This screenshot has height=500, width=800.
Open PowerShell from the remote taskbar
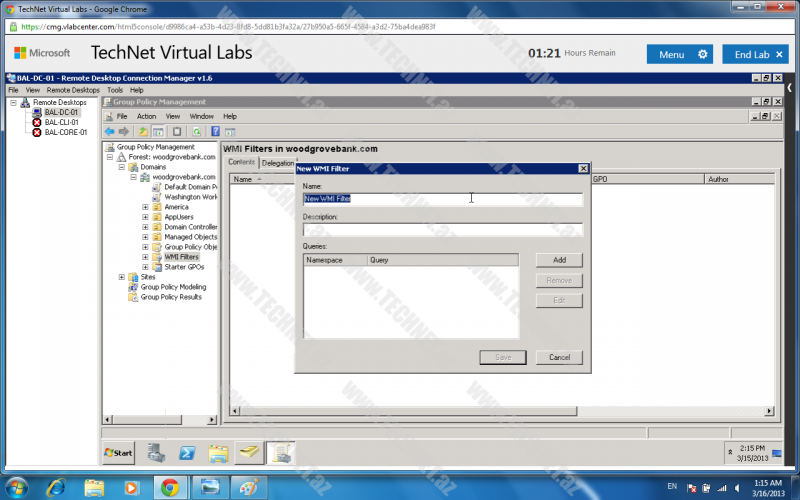point(187,453)
